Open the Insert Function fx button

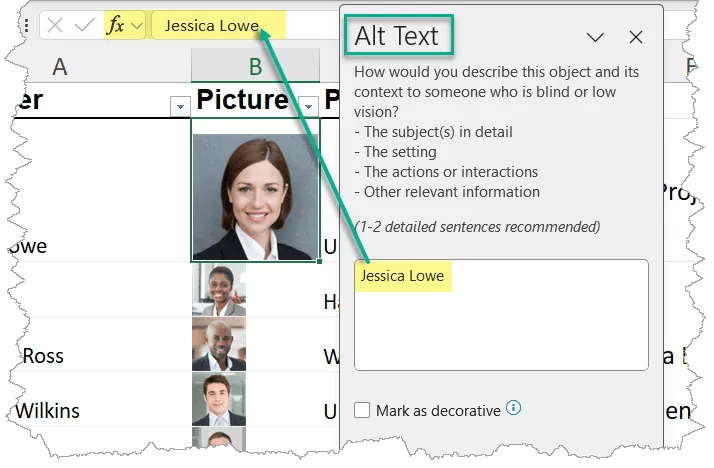(116, 25)
